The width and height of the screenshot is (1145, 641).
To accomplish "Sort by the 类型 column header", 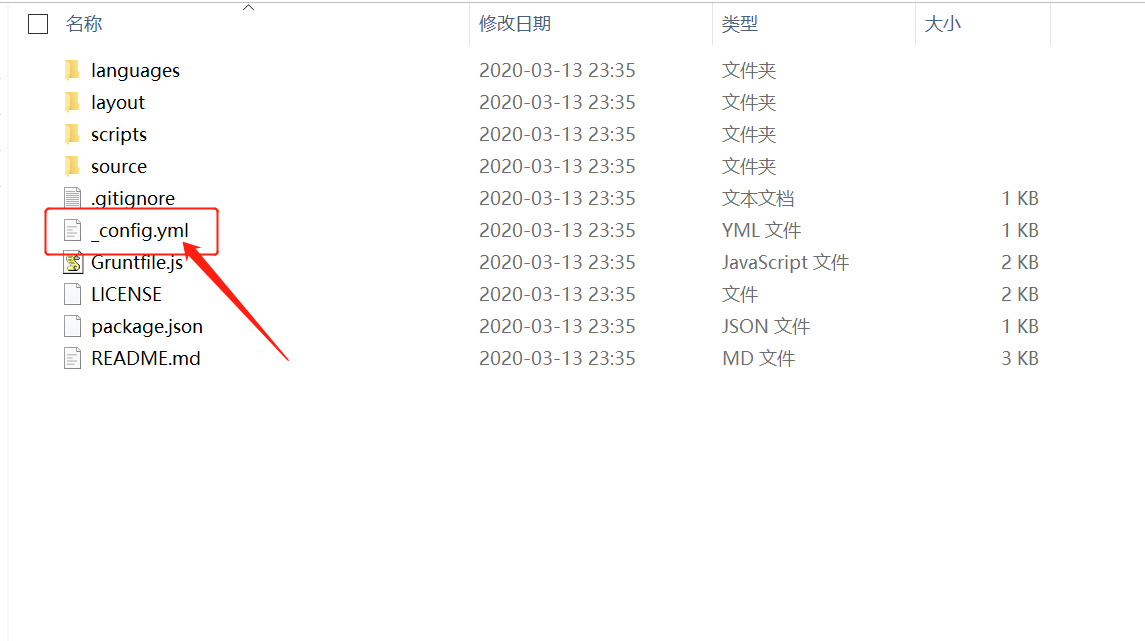I will click(x=740, y=24).
